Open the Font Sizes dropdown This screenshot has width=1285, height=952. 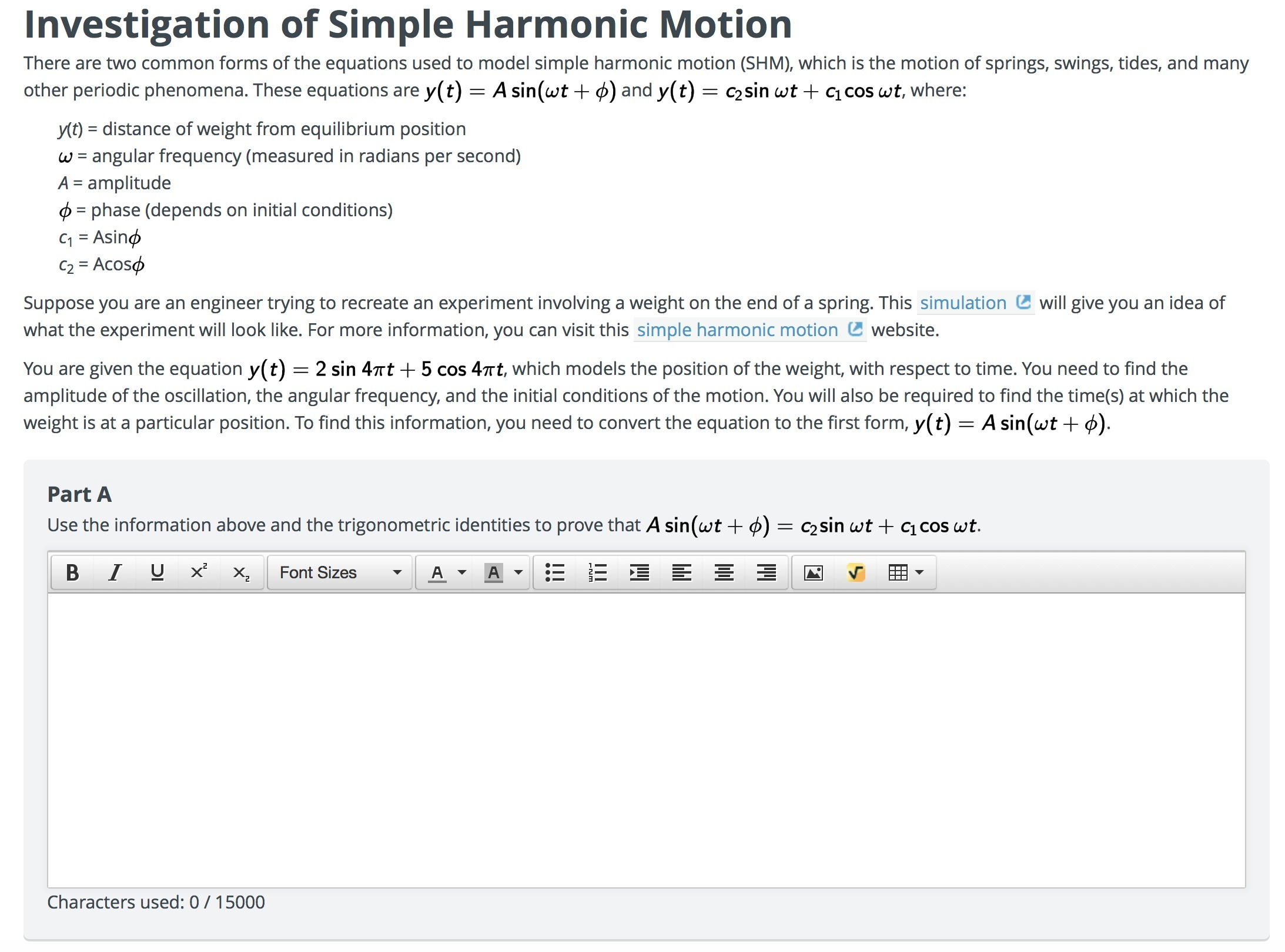pos(340,572)
